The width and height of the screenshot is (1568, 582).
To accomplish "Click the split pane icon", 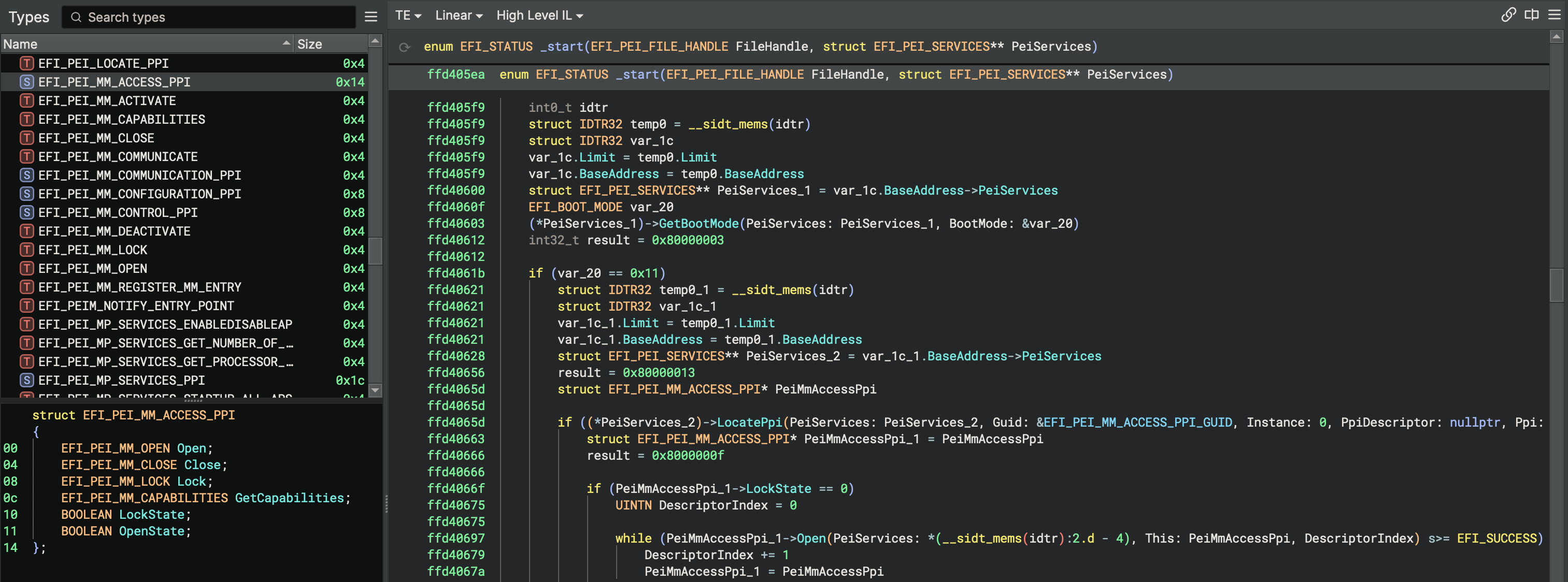I will coord(1532,14).
